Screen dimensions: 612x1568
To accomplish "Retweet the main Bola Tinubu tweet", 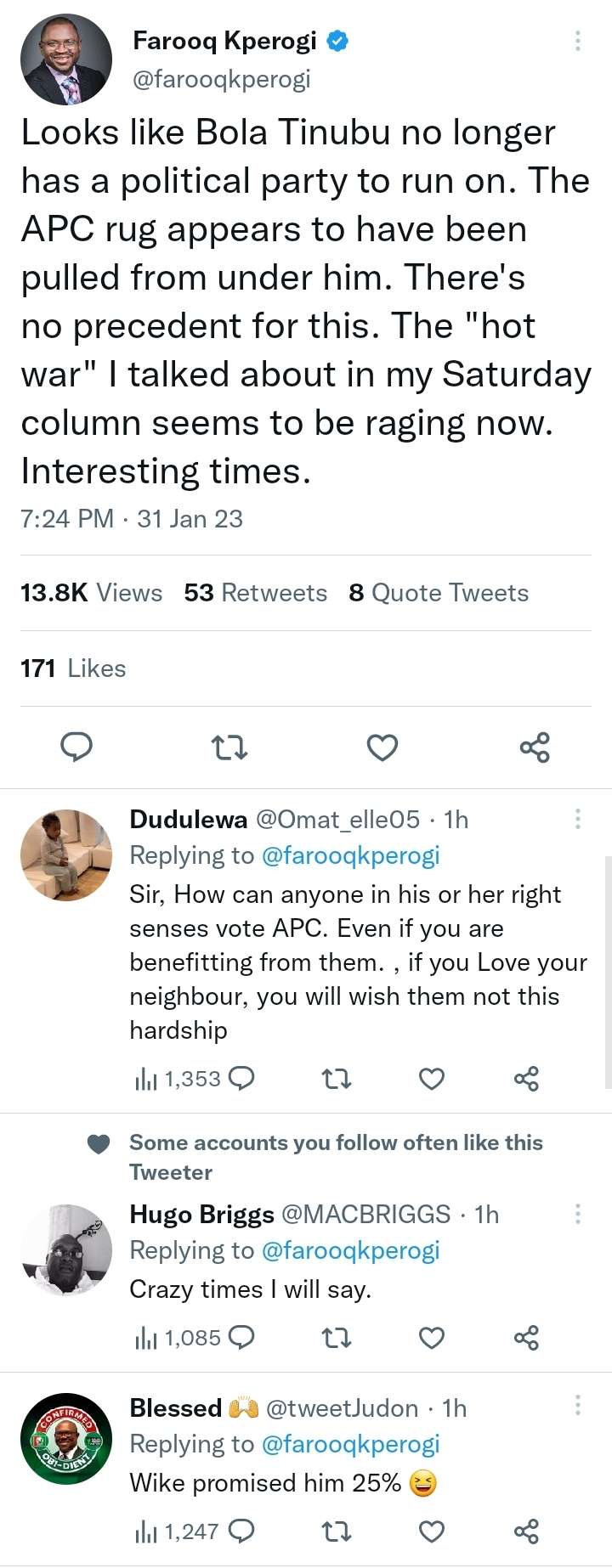I will point(229,747).
